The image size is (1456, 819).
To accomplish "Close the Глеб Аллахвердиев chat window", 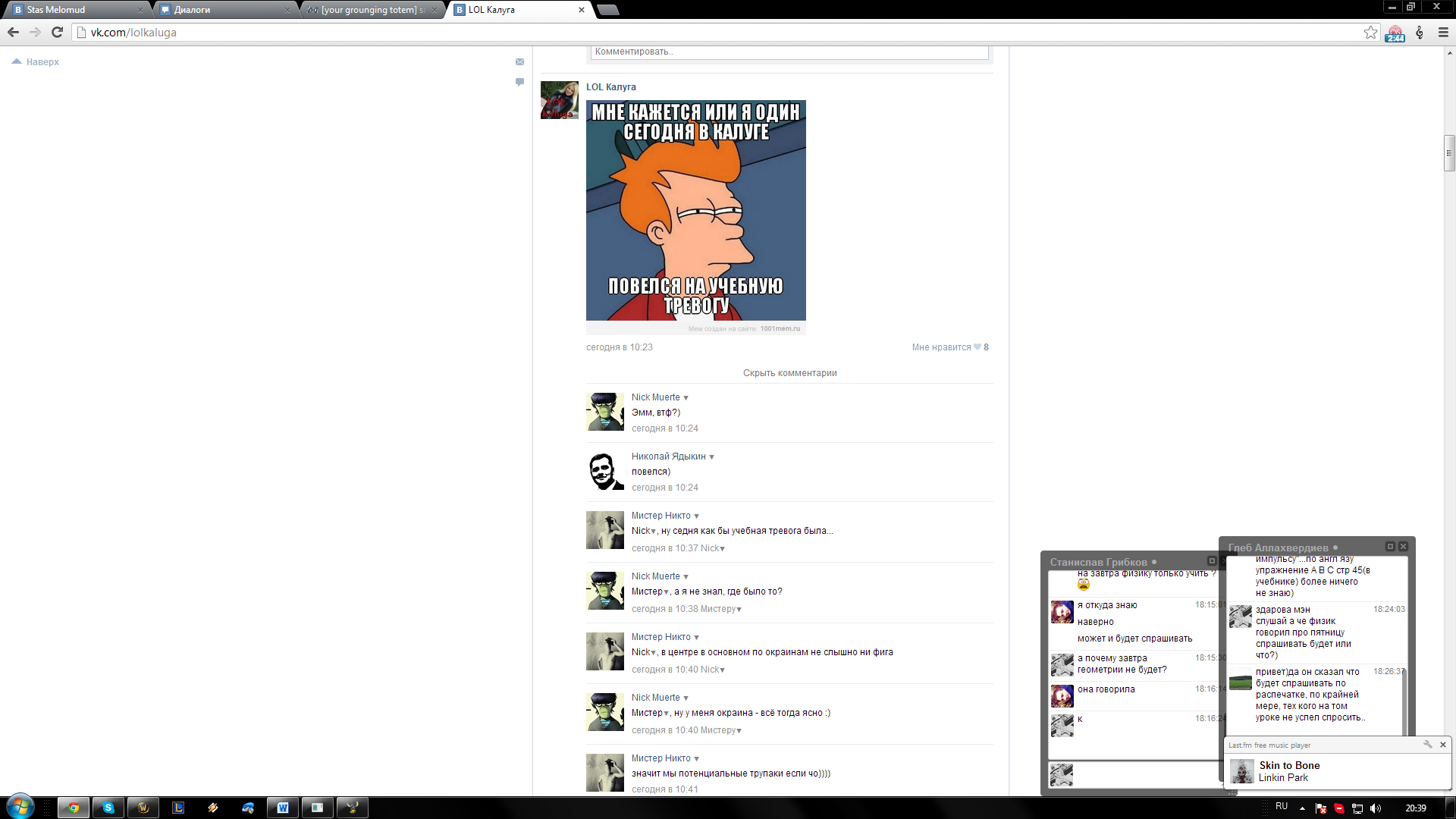I will click(x=1403, y=546).
